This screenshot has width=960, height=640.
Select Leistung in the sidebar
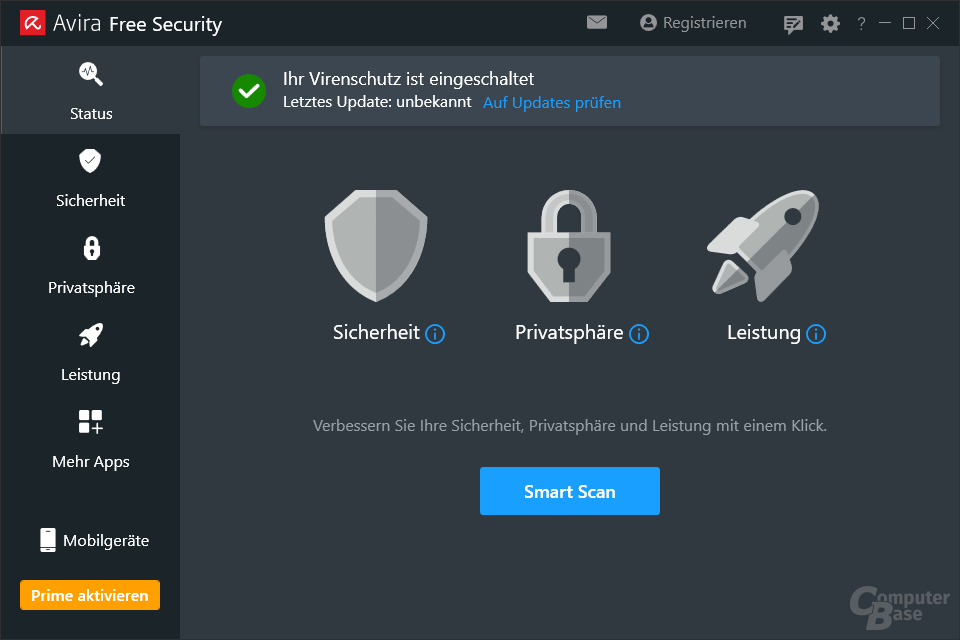pos(91,352)
